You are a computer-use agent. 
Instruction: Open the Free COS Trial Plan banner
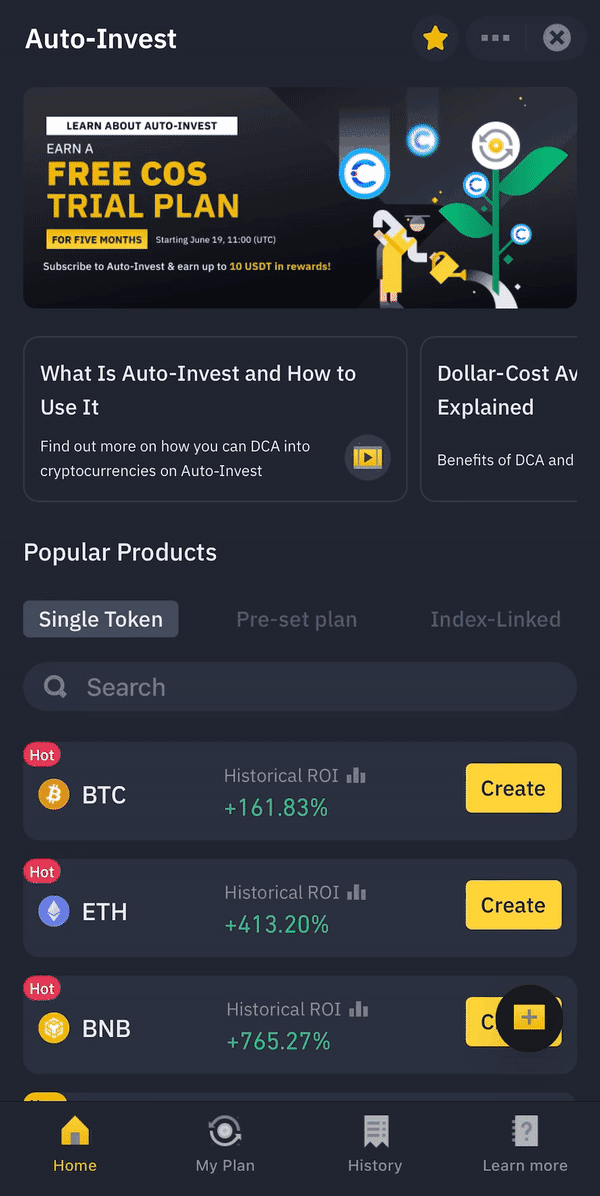click(300, 197)
